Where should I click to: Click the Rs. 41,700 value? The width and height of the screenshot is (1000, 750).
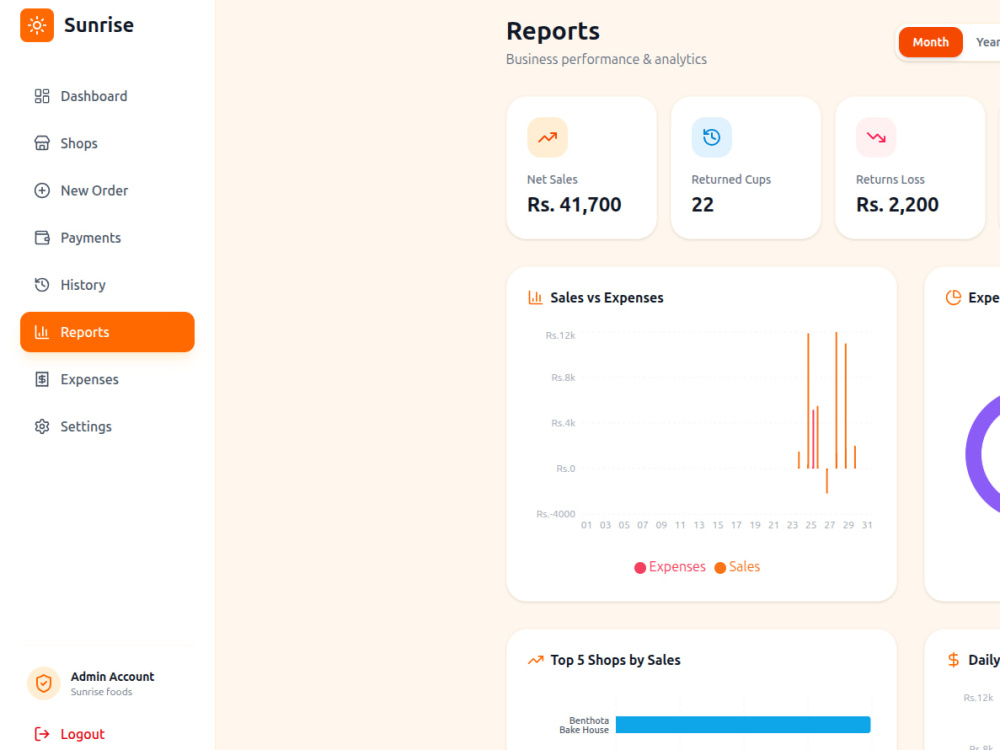(574, 205)
